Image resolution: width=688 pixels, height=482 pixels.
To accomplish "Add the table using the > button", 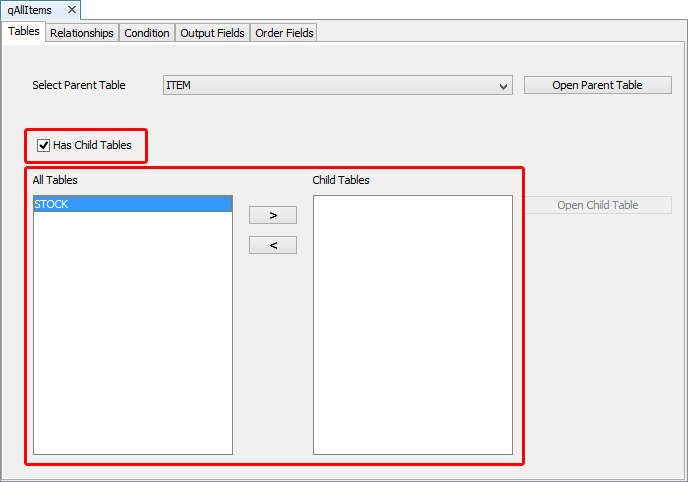I will click(272, 215).
